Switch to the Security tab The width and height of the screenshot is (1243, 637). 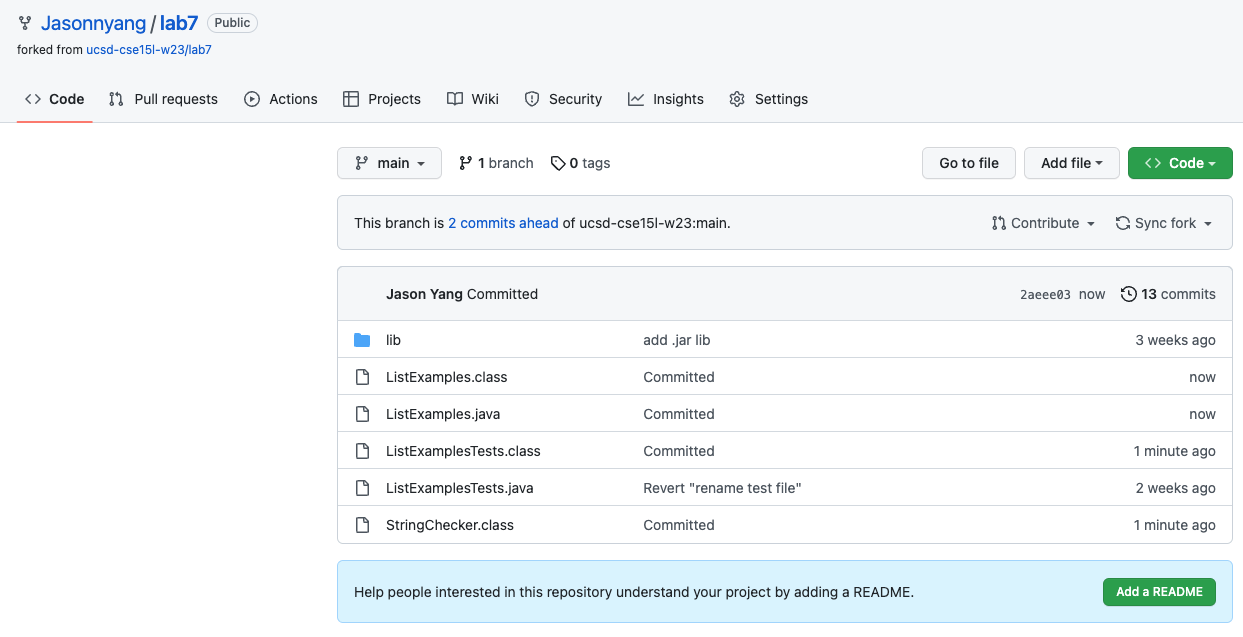pos(563,99)
